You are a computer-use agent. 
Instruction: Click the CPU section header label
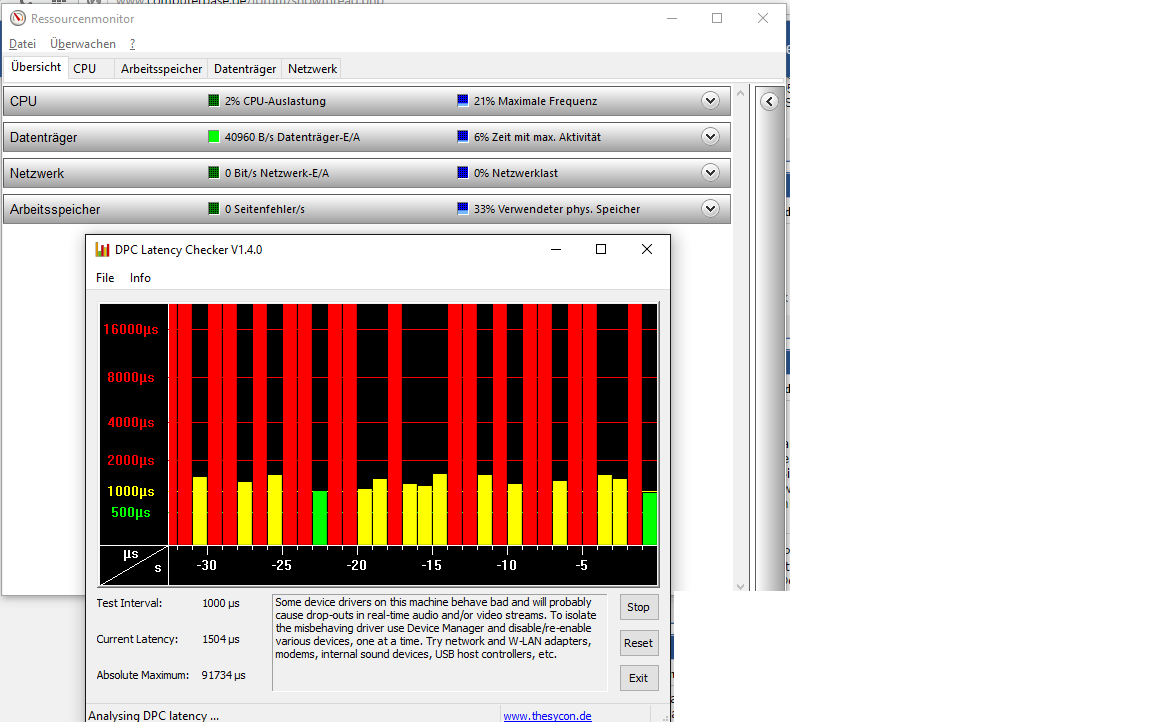pos(24,101)
